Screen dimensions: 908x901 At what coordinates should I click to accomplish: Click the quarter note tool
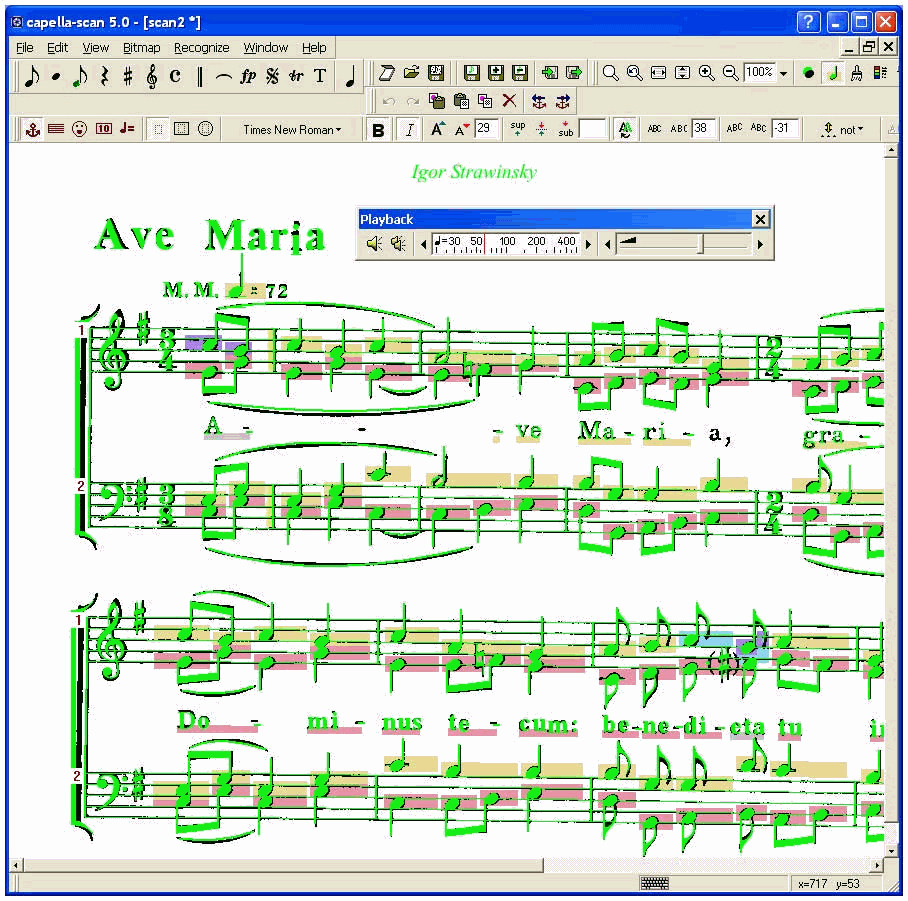point(350,76)
